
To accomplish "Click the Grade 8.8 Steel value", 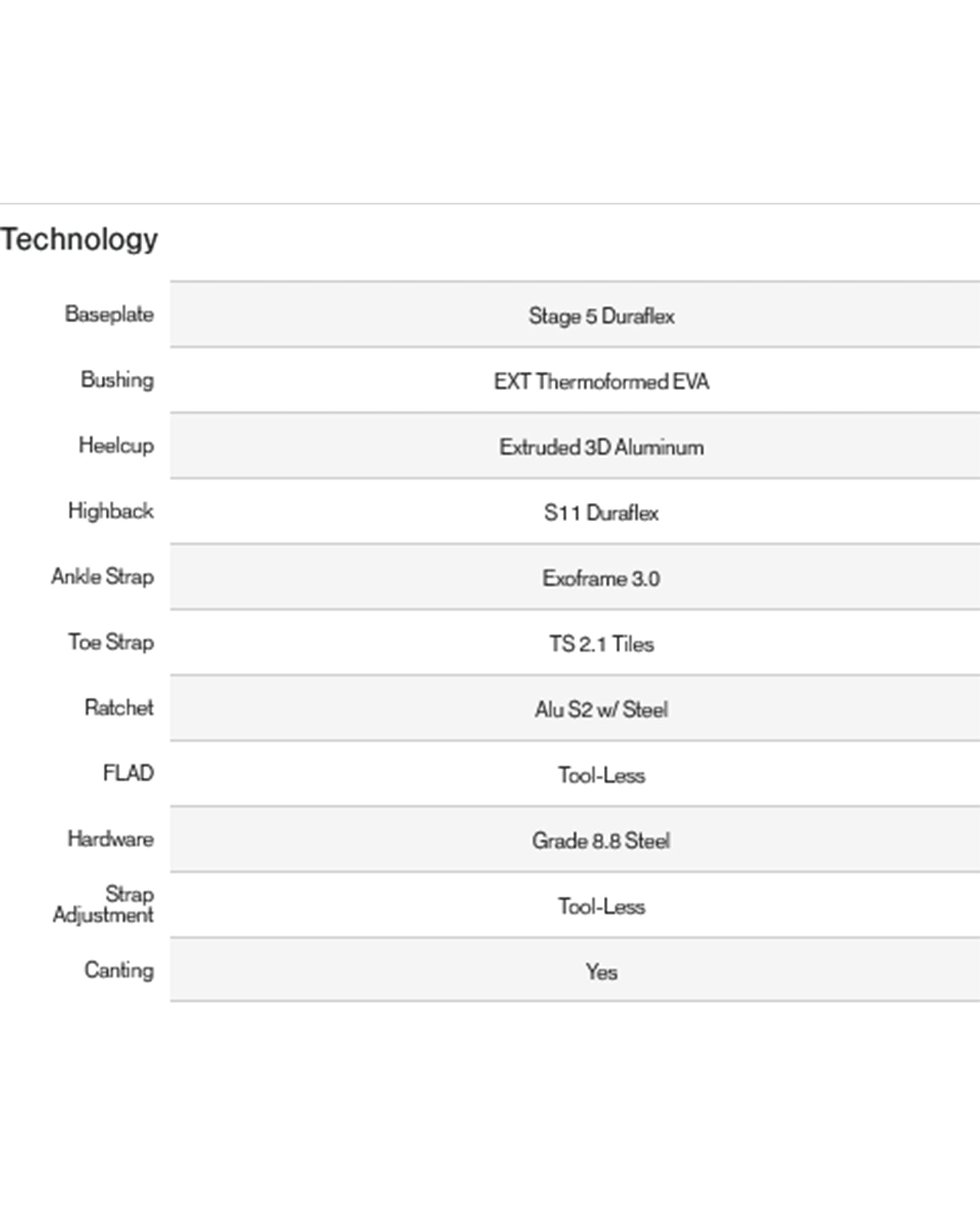I will click(601, 841).
